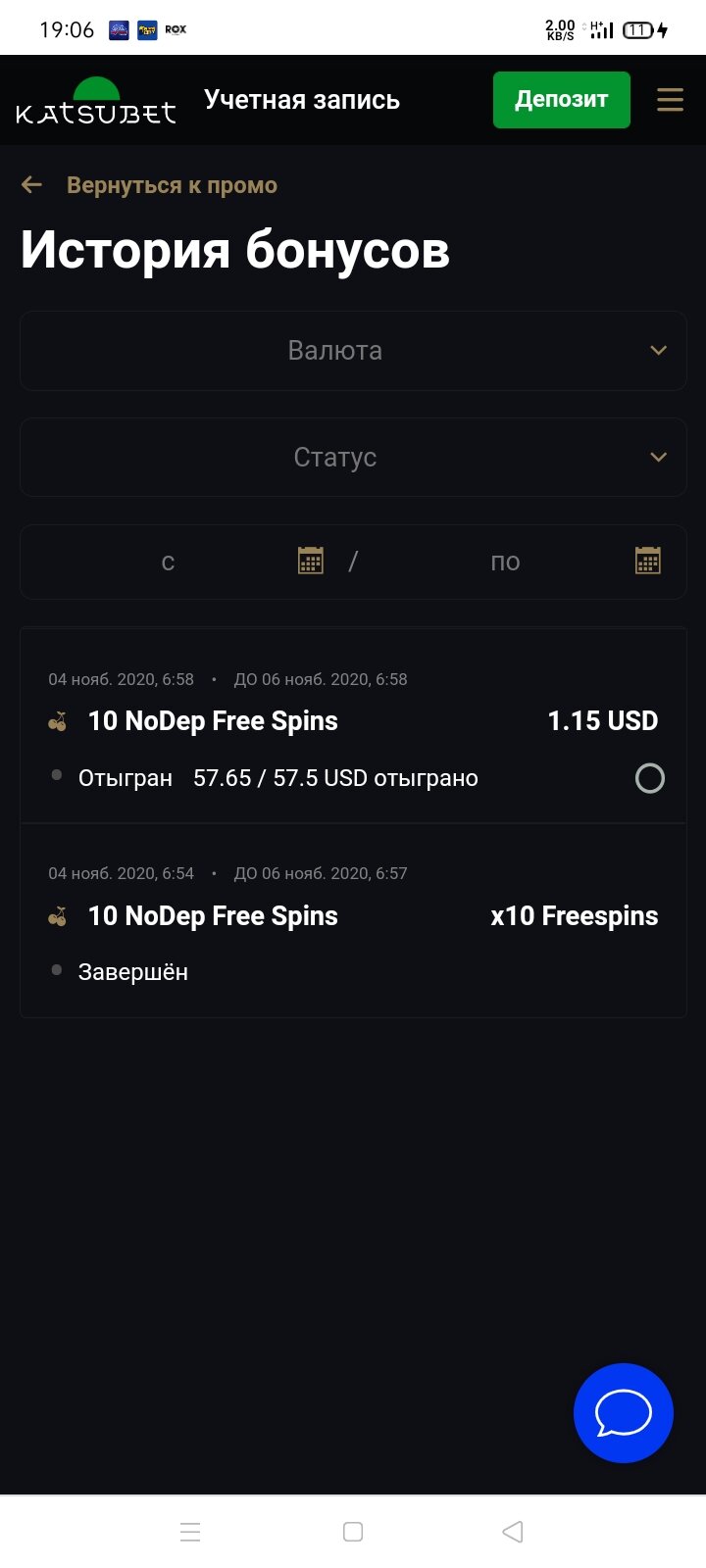Tap cherry icon of second bonus
706x1568 pixels.
tap(58, 917)
